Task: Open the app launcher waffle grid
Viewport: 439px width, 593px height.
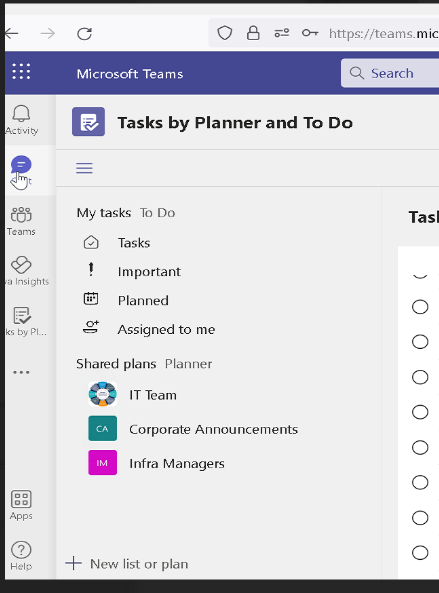Action: 21,71
